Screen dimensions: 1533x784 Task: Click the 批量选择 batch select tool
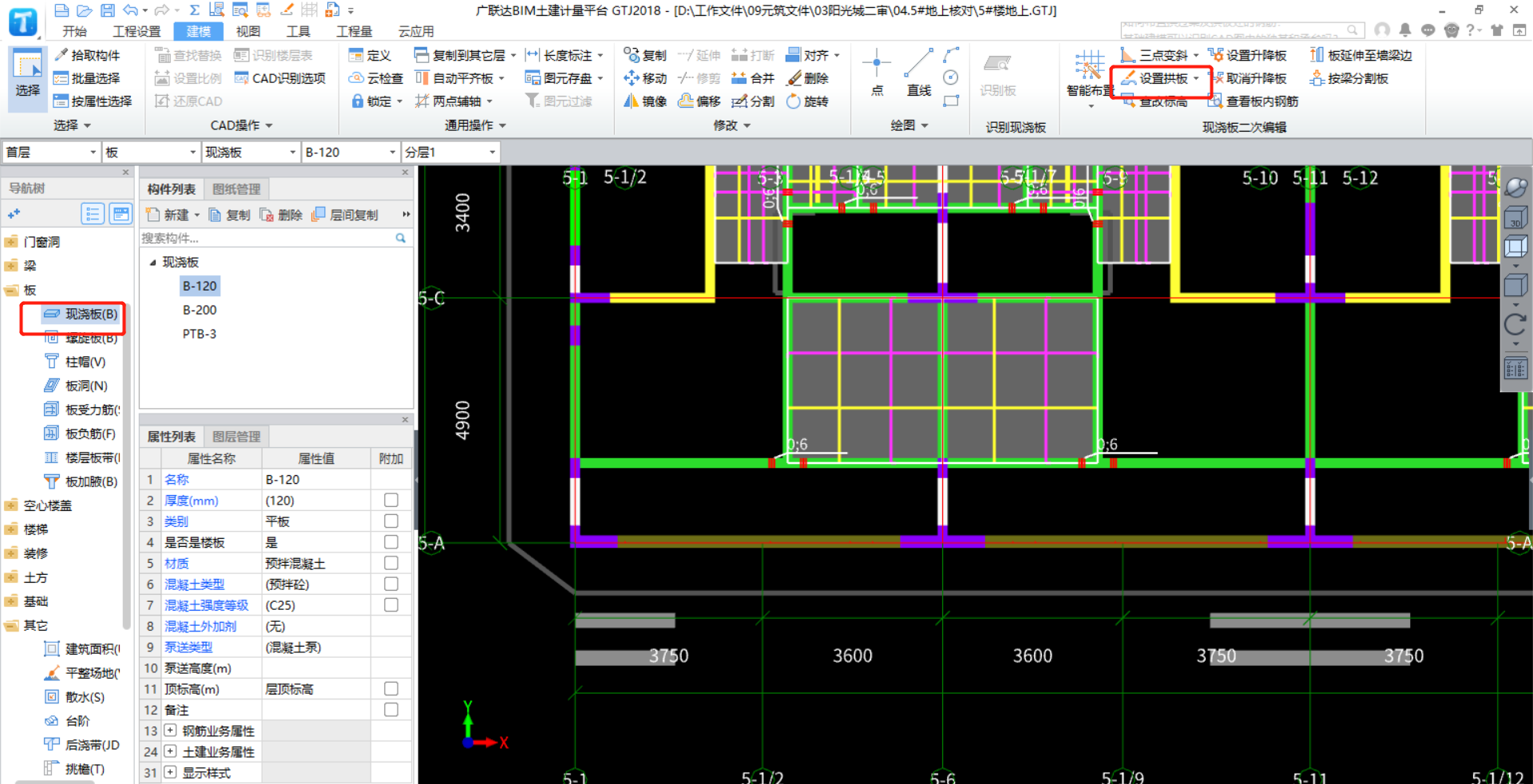coord(86,78)
